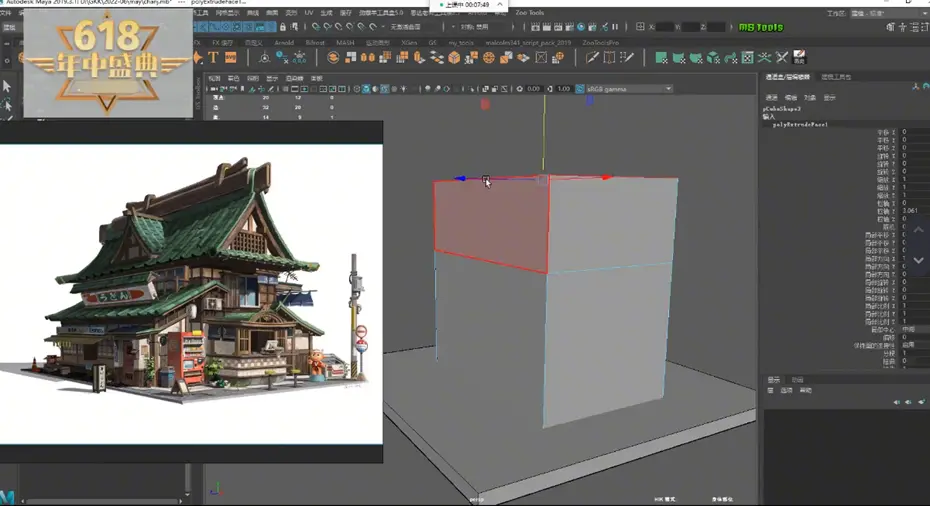
Task: Open the malcolm341_script_pack_2019 shelf tab
Action: (528, 43)
